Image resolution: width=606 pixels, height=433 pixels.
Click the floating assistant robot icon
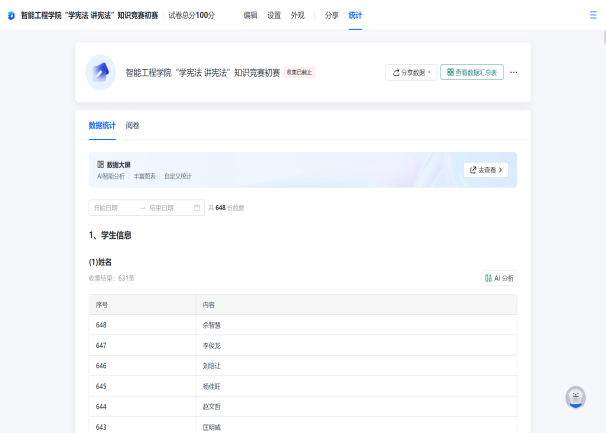coord(575,397)
